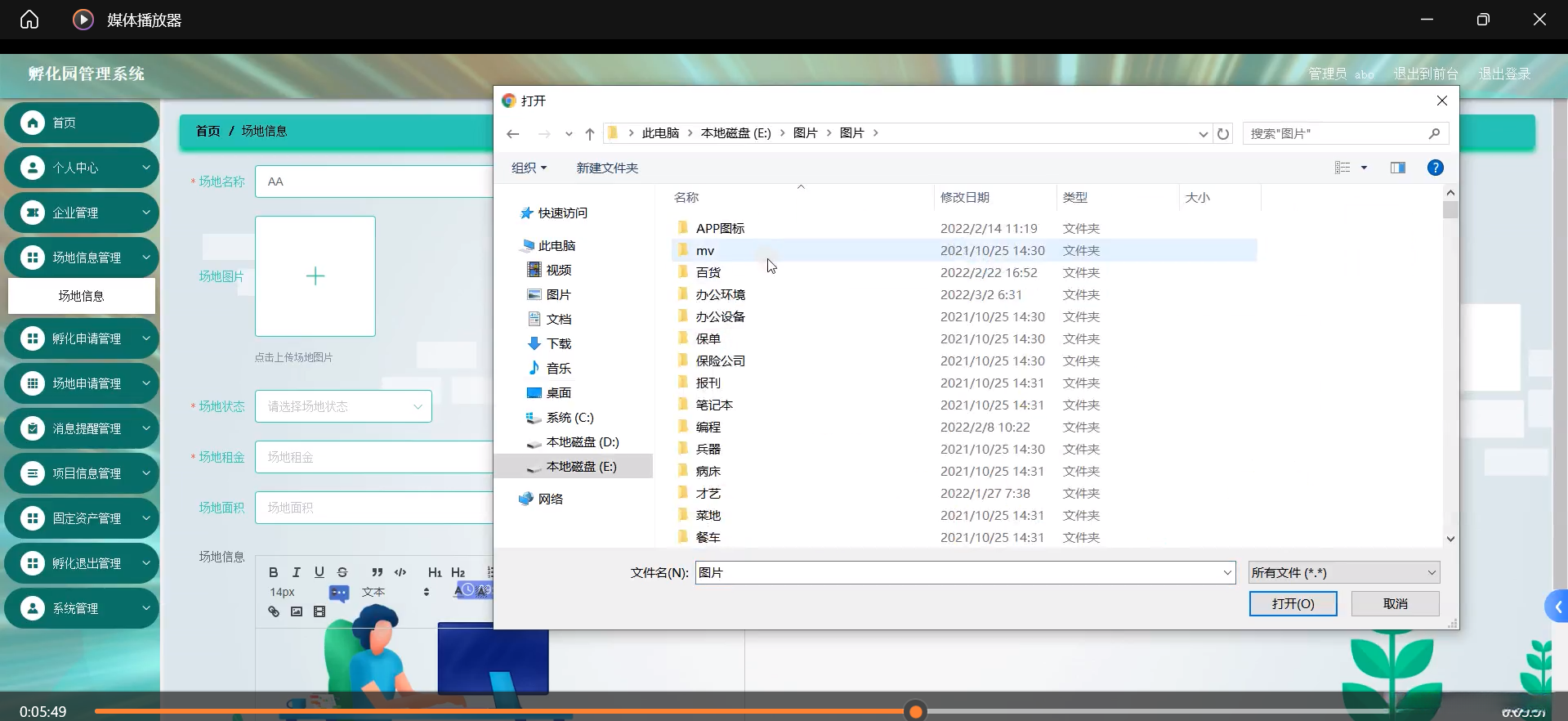Click the home icon in the media player title bar
The width and height of the screenshot is (1568, 721).
pos(29,20)
